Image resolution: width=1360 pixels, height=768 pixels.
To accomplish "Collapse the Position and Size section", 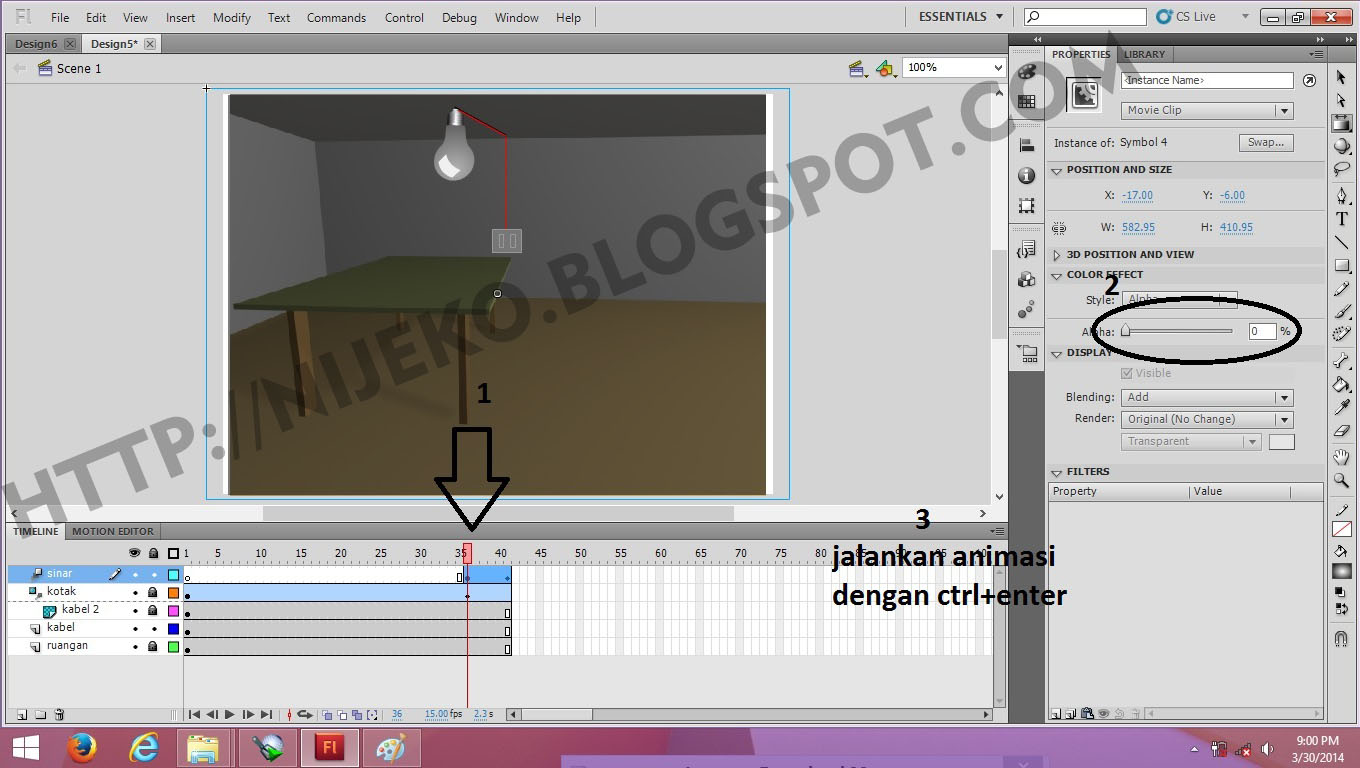I will tap(1057, 170).
